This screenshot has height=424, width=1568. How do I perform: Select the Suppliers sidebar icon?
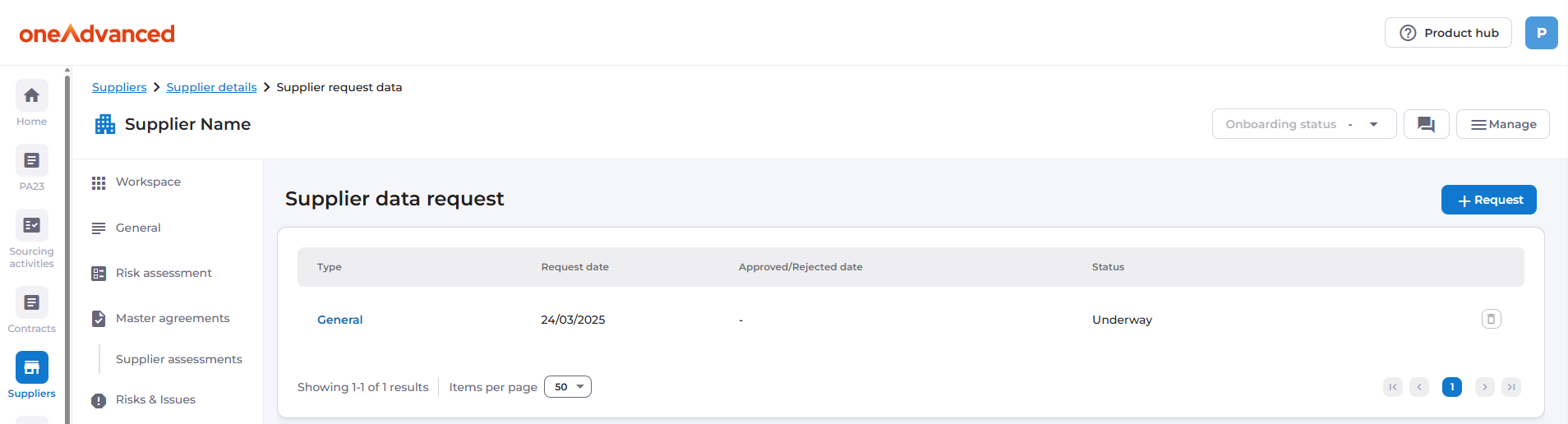click(x=31, y=368)
